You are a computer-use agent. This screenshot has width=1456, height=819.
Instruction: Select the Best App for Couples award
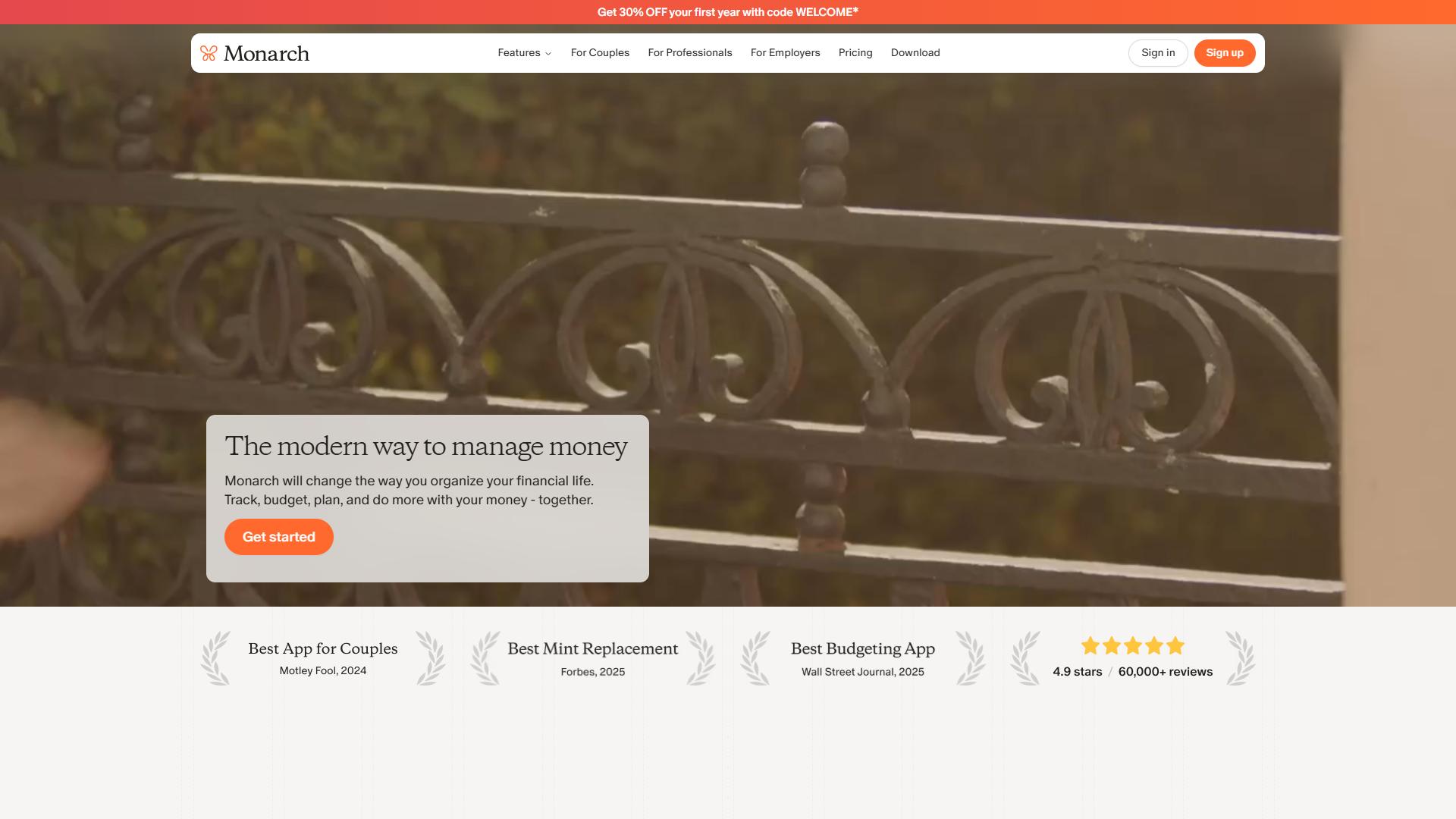(323, 658)
